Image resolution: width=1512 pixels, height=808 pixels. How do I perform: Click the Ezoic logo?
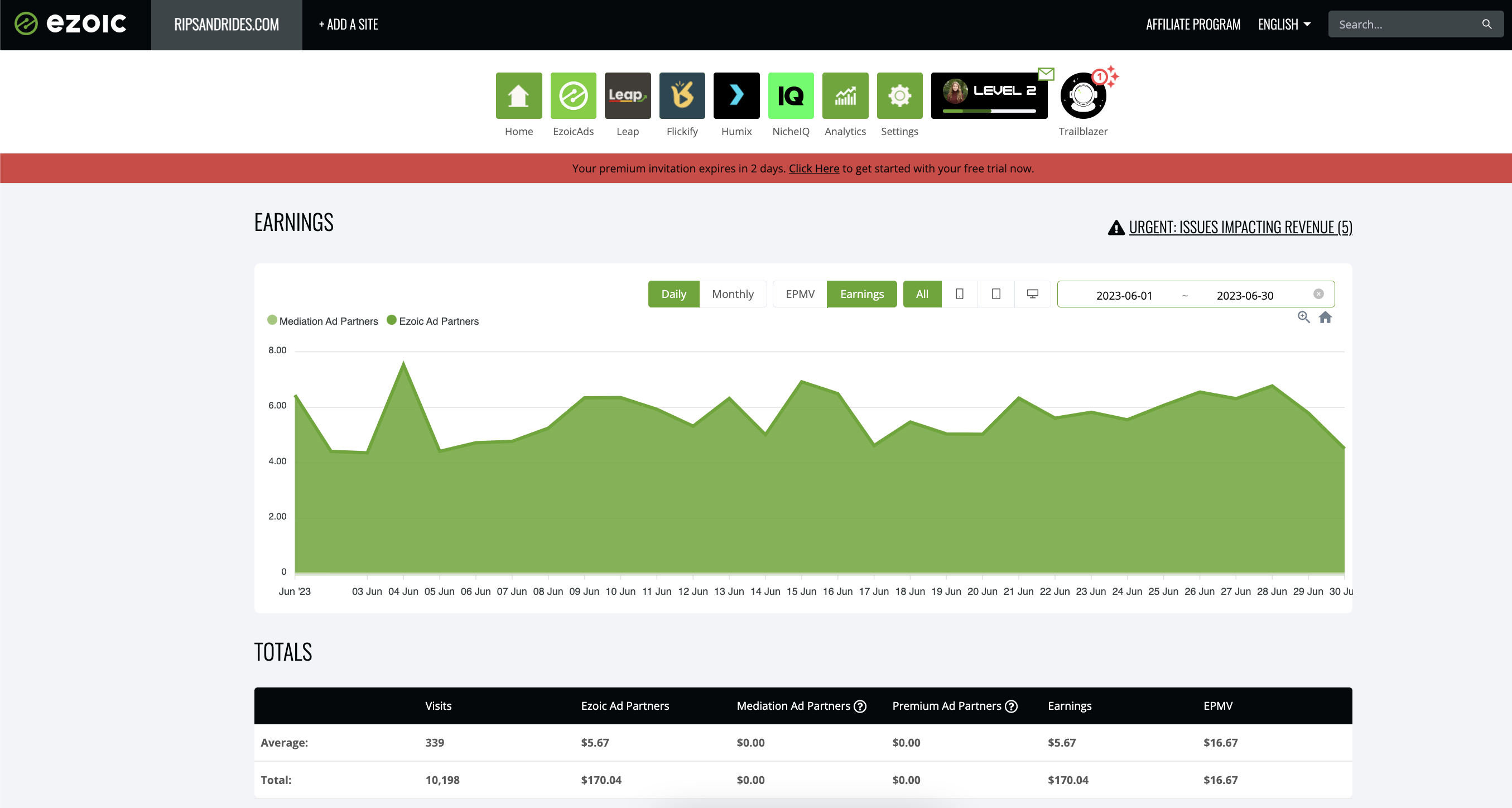tap(70, 24)
